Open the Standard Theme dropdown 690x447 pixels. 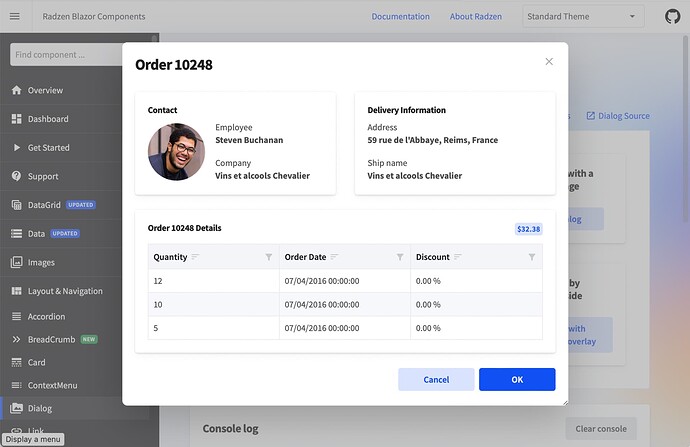pyautogui.click(x=583, y=17)
